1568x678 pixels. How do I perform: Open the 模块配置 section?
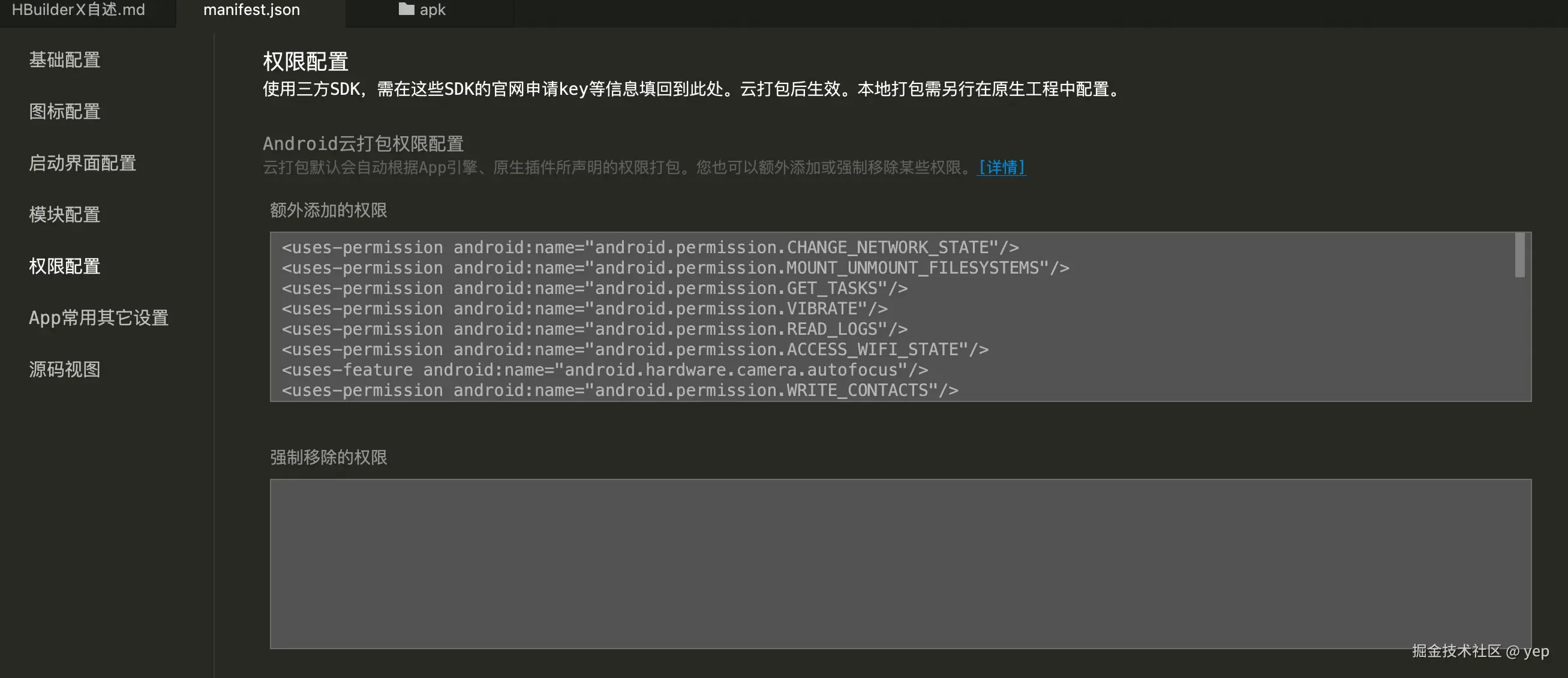coord(65,214)
